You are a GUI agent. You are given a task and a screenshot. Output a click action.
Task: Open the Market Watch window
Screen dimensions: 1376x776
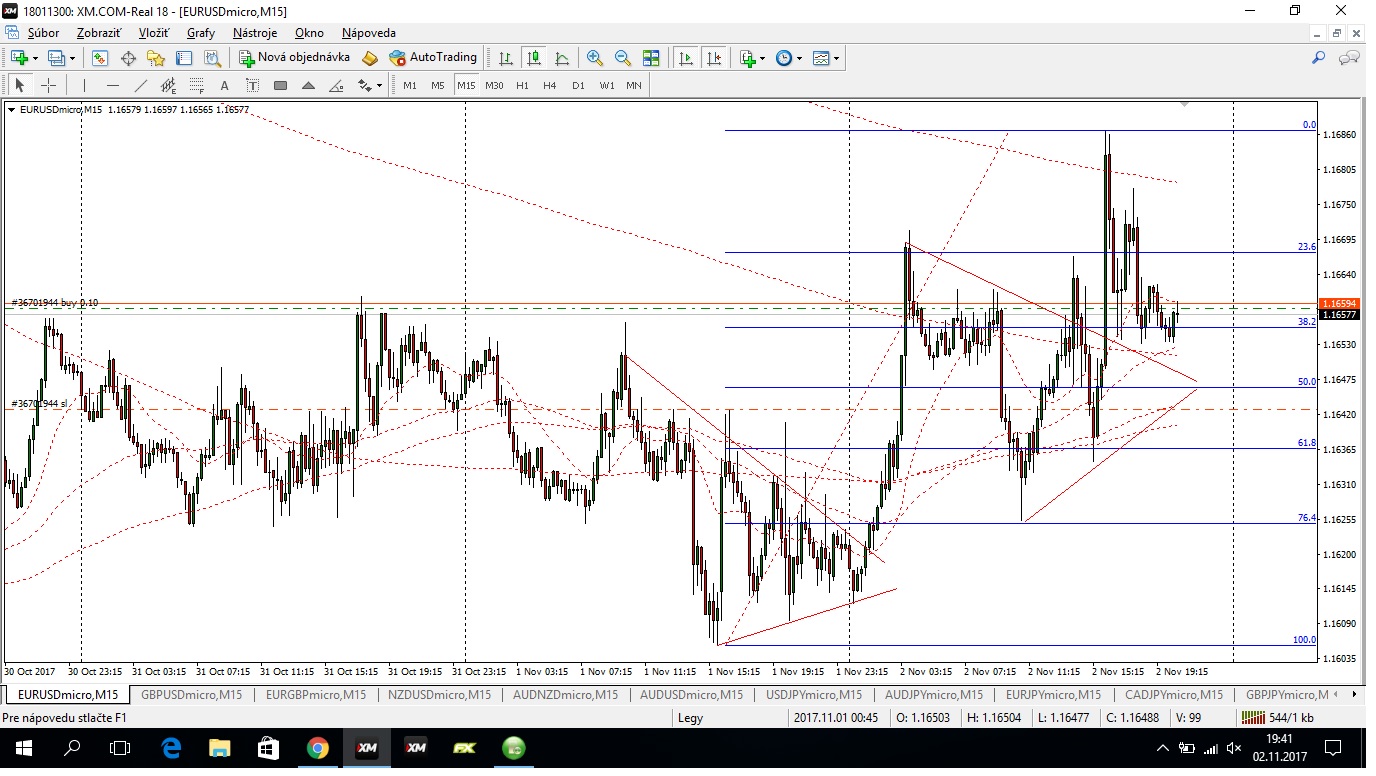coord(100,58)
